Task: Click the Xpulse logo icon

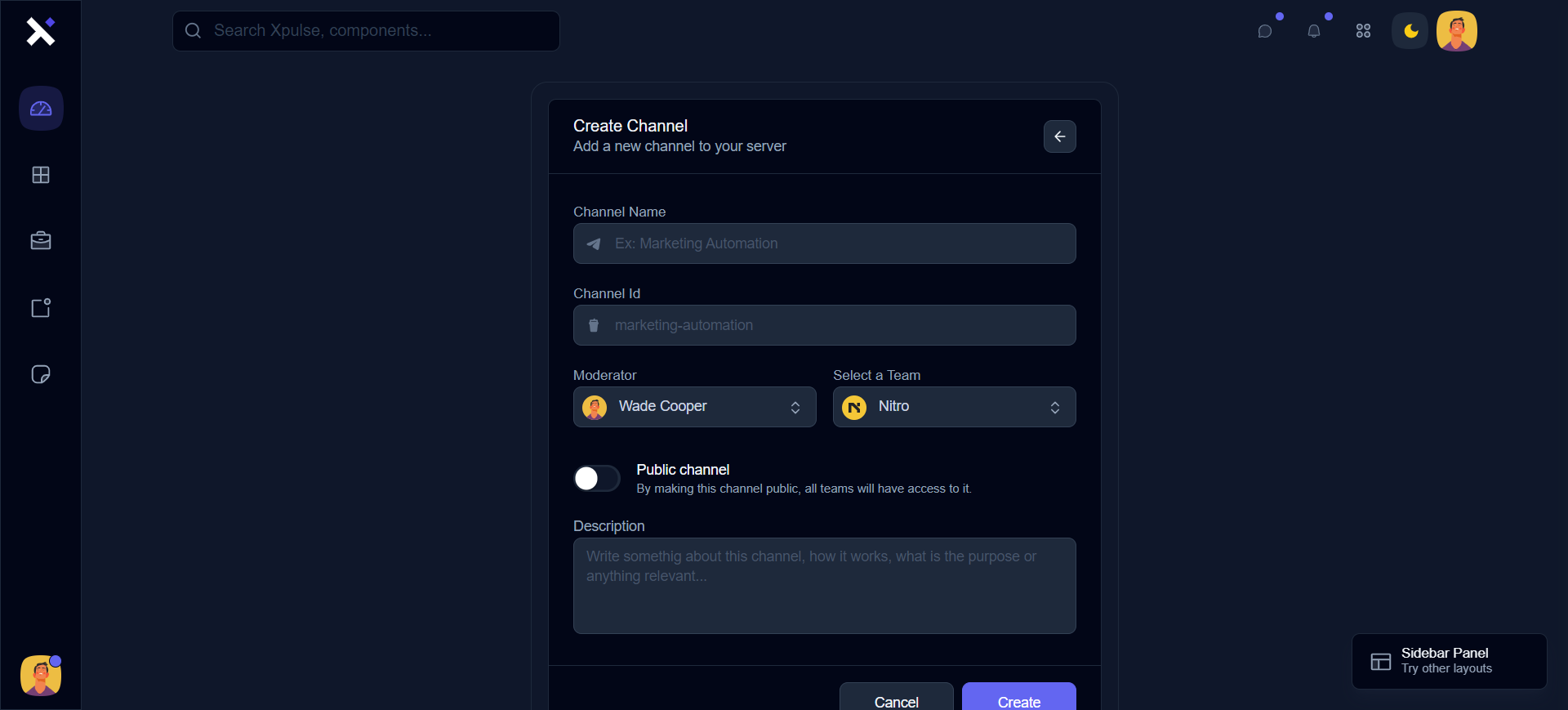Action: [40, 31]
